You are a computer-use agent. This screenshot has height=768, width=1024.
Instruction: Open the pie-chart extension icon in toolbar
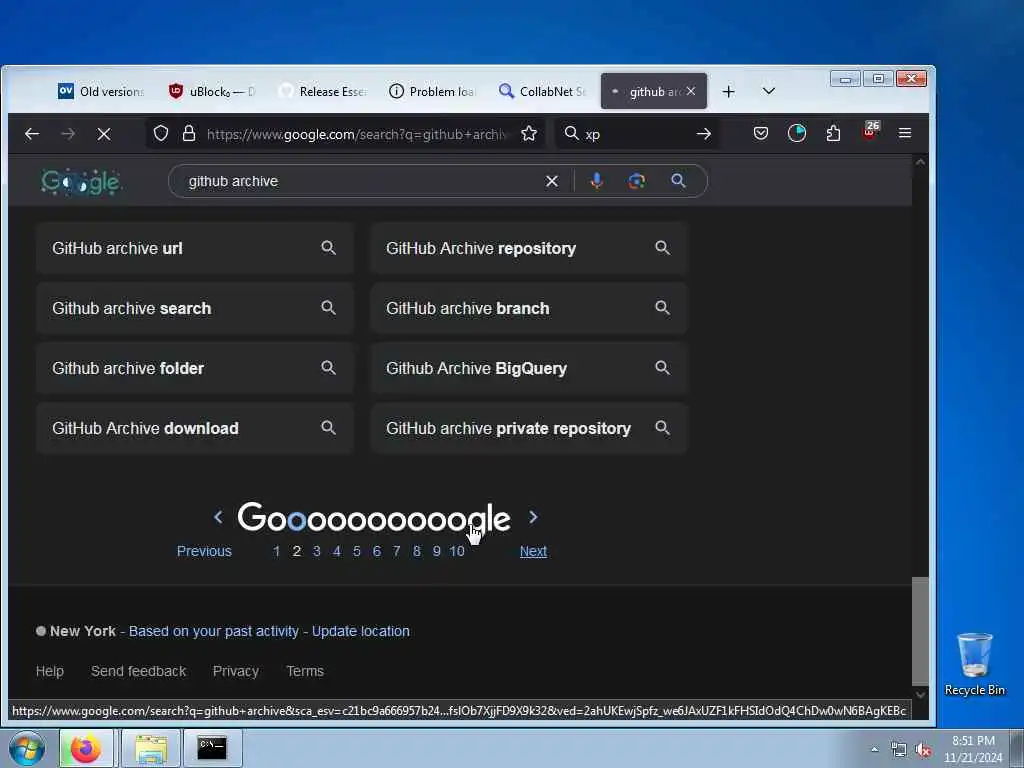pos(797,133)
